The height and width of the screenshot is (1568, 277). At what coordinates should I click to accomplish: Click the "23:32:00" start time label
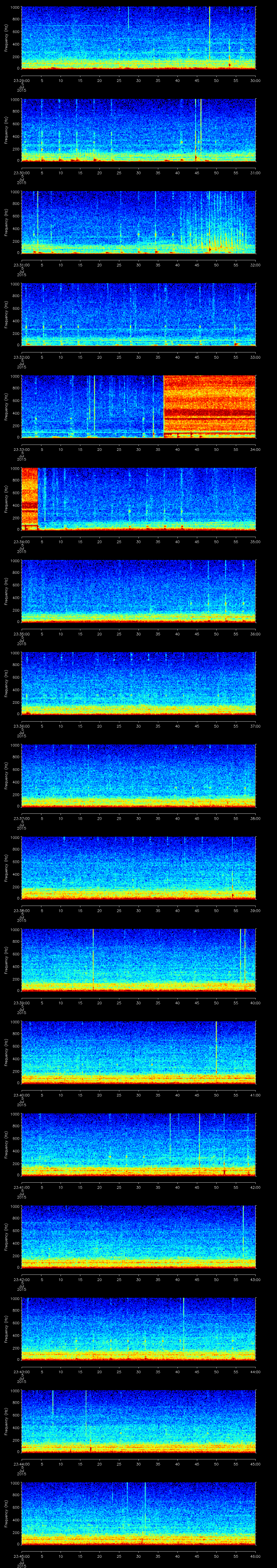21,357
